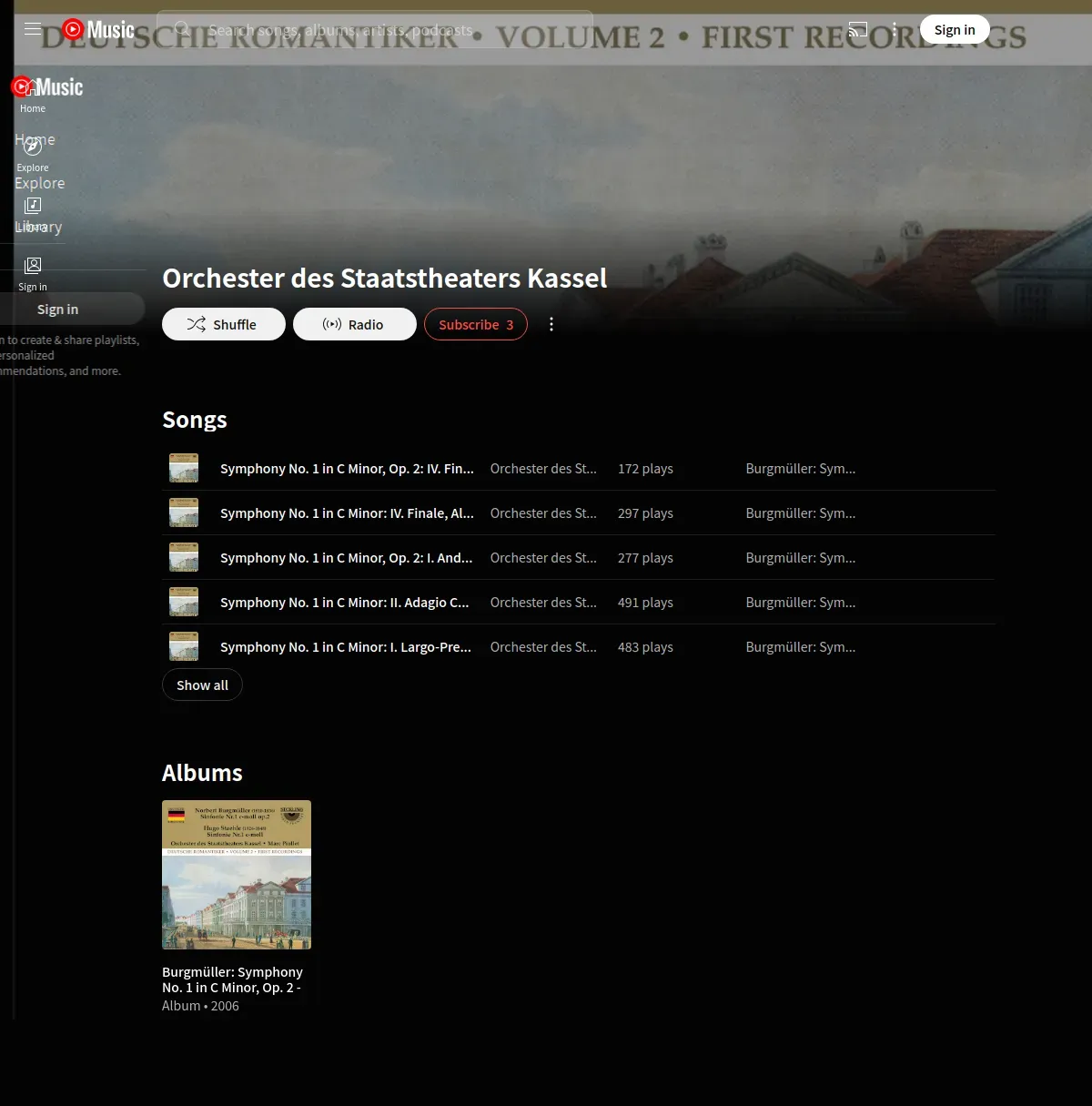
Task: Click the cast to device icon
Action: click(858, 29)
